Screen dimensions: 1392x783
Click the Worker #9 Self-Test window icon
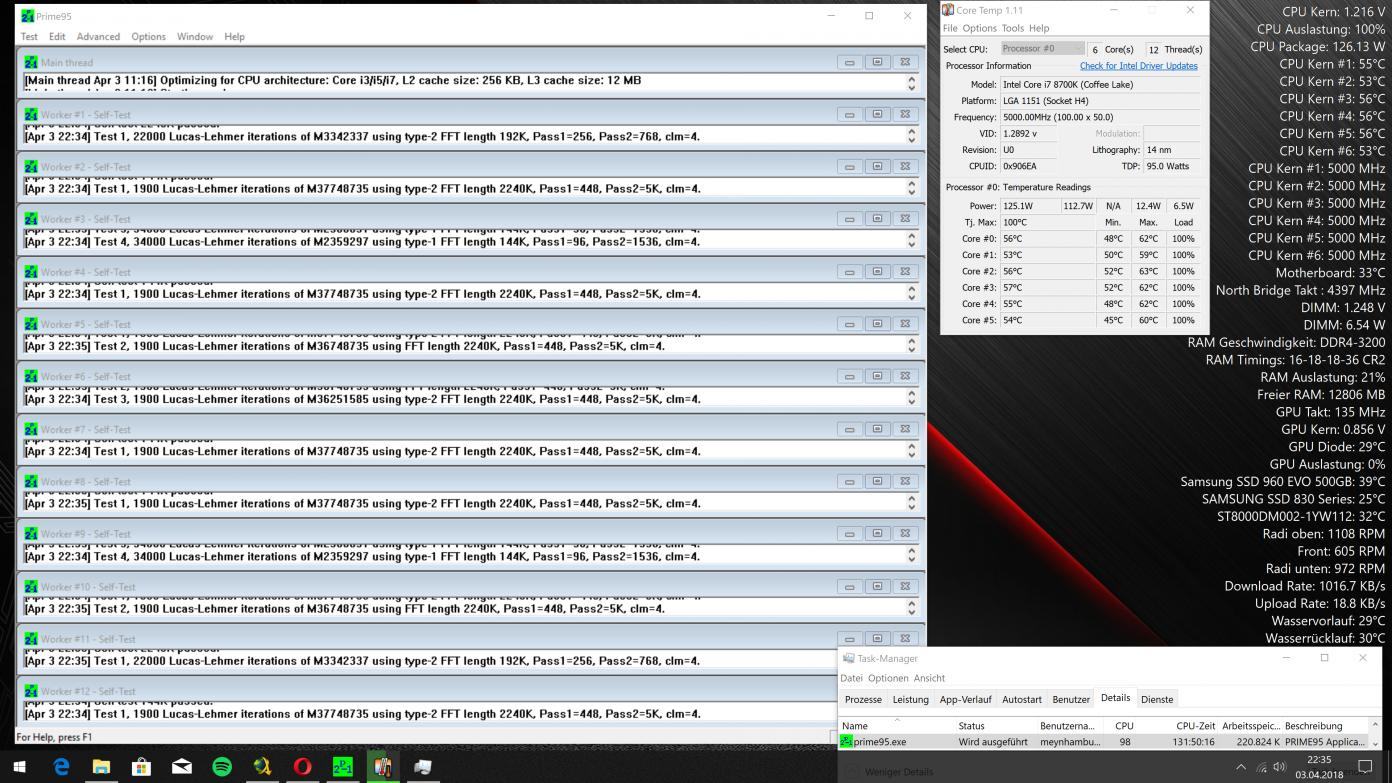(x=31, y=534)
